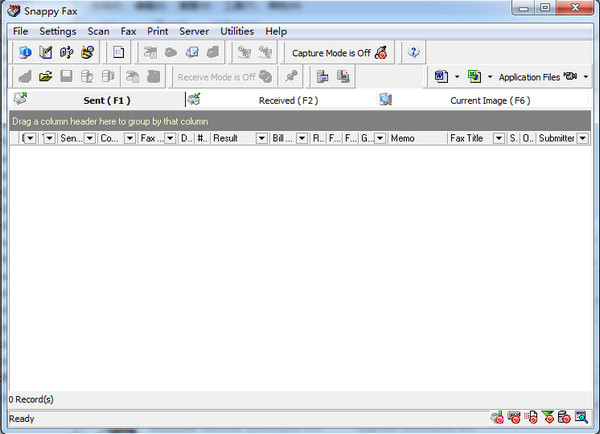600x434 pixels.
Task: Click the computer with blue screen toolbar icon
Action: point(323,76)
